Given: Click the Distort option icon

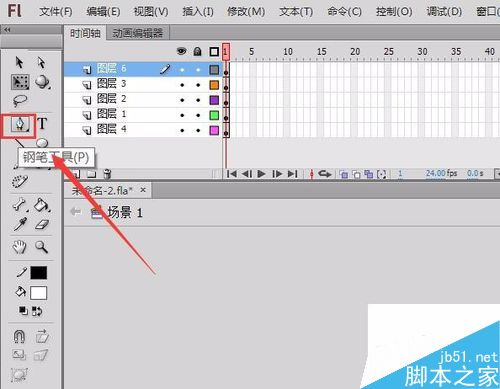Looking at the screenshot, I should point(41,355).
